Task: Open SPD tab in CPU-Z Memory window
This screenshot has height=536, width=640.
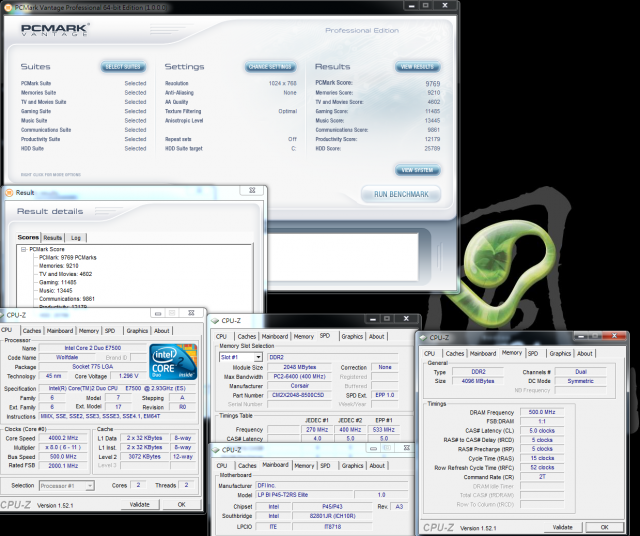Action: (533, 354)
